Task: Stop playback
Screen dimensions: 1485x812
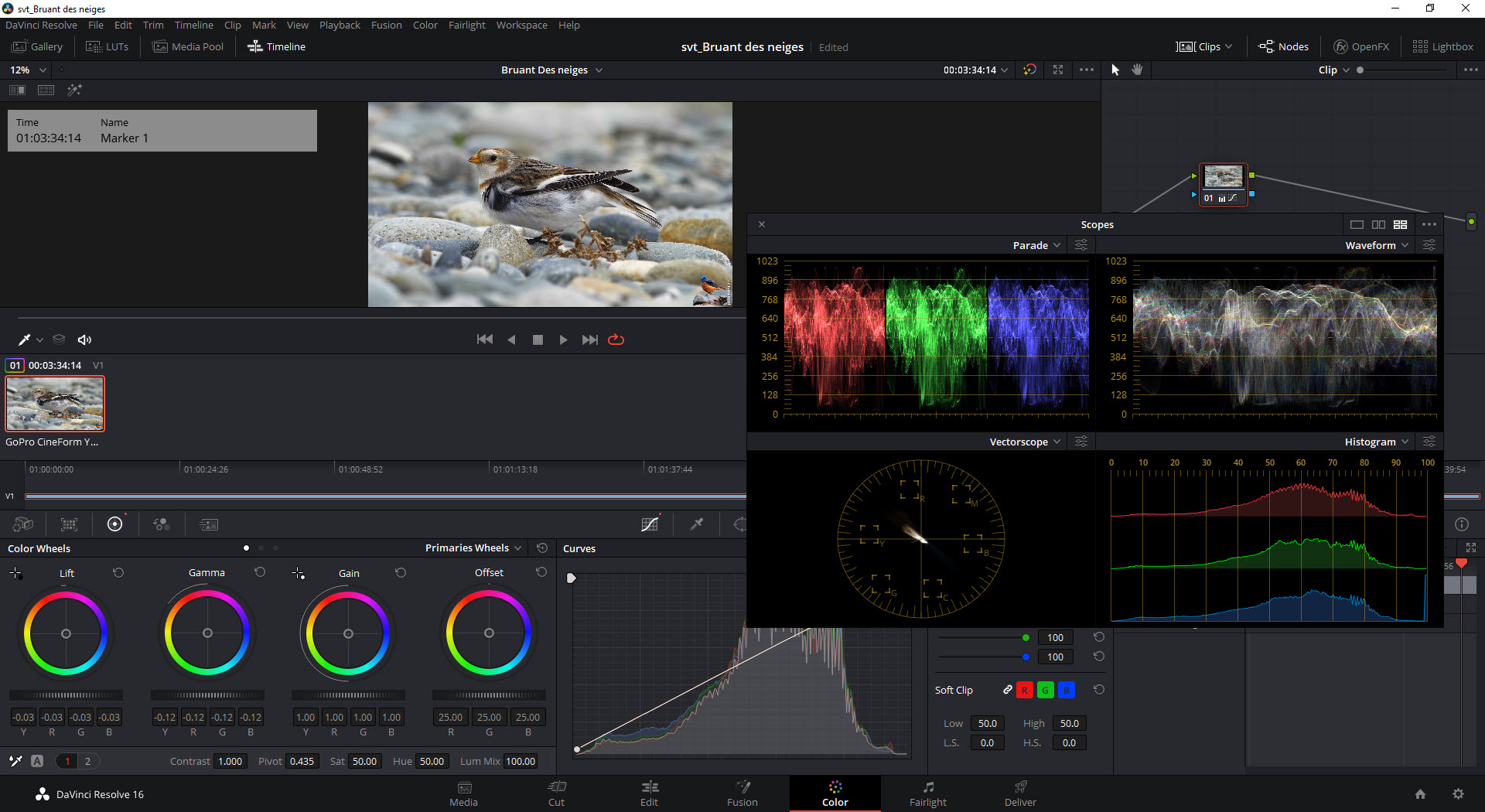Action: tap(538, 339)
